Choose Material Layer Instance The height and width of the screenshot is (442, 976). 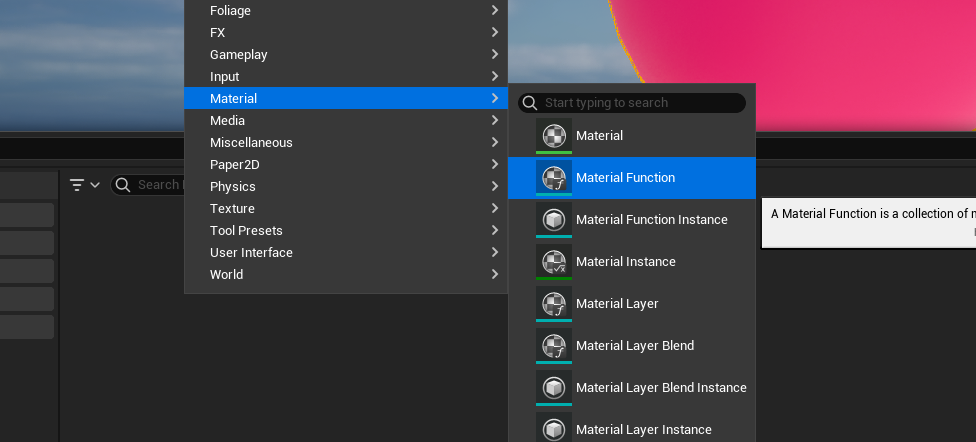tap(632, 426)
